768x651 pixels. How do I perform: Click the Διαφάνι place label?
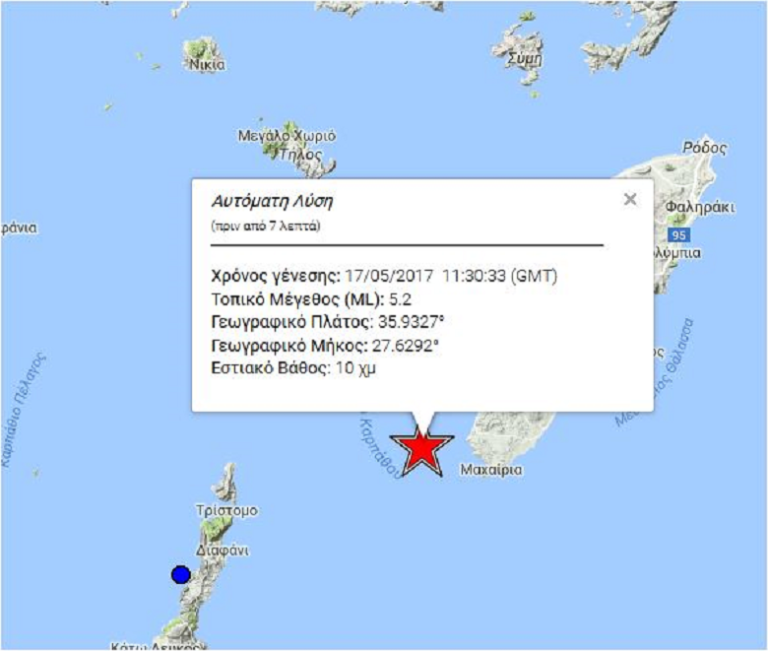[222, 550]
